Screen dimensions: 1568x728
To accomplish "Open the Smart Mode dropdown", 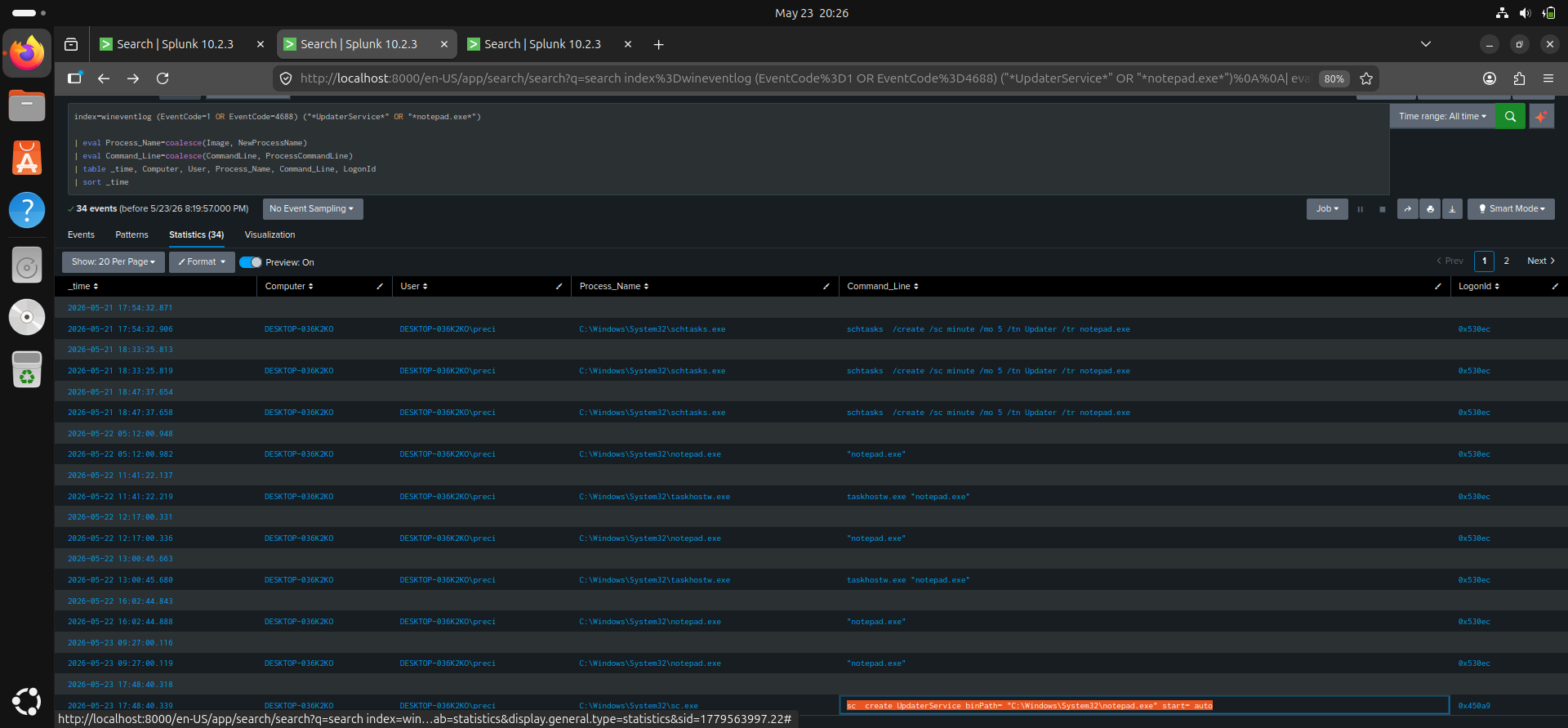I will (1511, 209).
